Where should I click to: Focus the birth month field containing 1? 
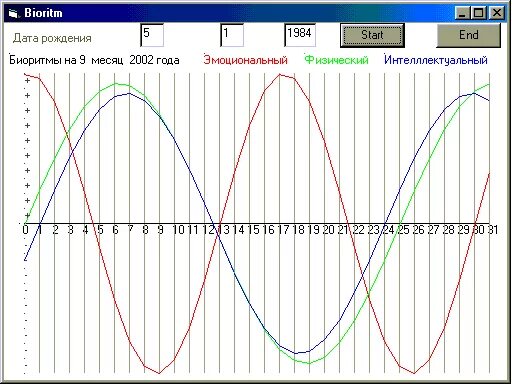[232, 35]
